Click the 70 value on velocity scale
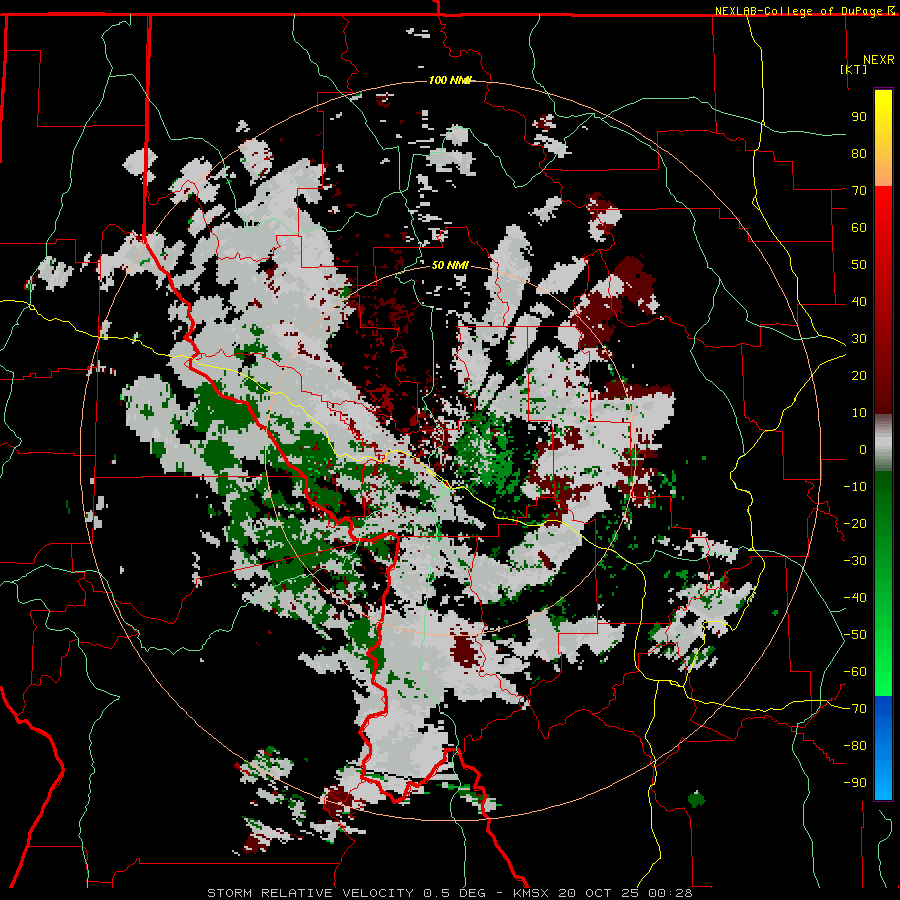This screenshot has width=900, height=900. pos(859,191)
